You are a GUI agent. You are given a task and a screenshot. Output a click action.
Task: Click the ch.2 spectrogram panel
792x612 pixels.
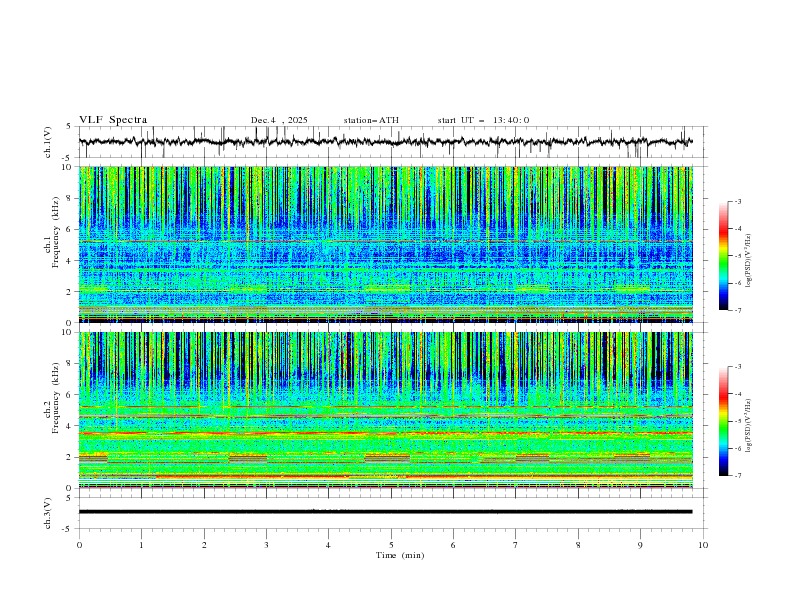point(385,410)
